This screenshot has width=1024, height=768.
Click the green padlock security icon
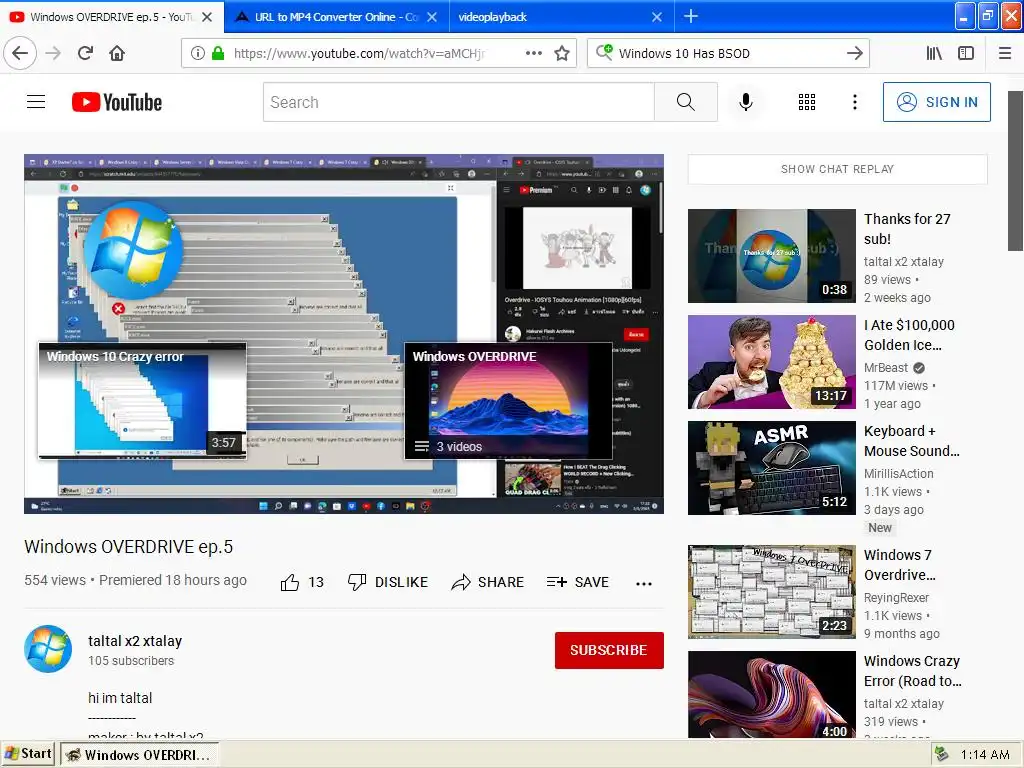[218, 53]
